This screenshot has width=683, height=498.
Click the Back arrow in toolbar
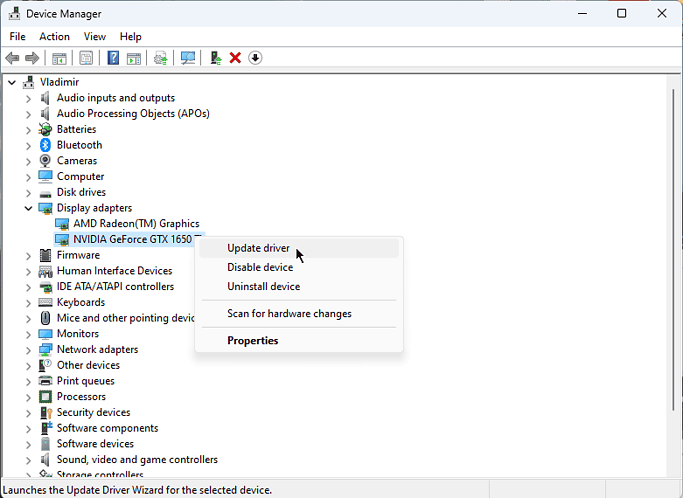click(12, 58)
